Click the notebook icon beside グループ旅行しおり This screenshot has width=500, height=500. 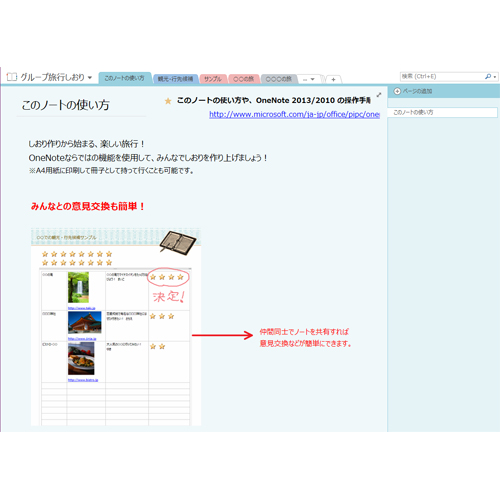[x=12, y=77]
